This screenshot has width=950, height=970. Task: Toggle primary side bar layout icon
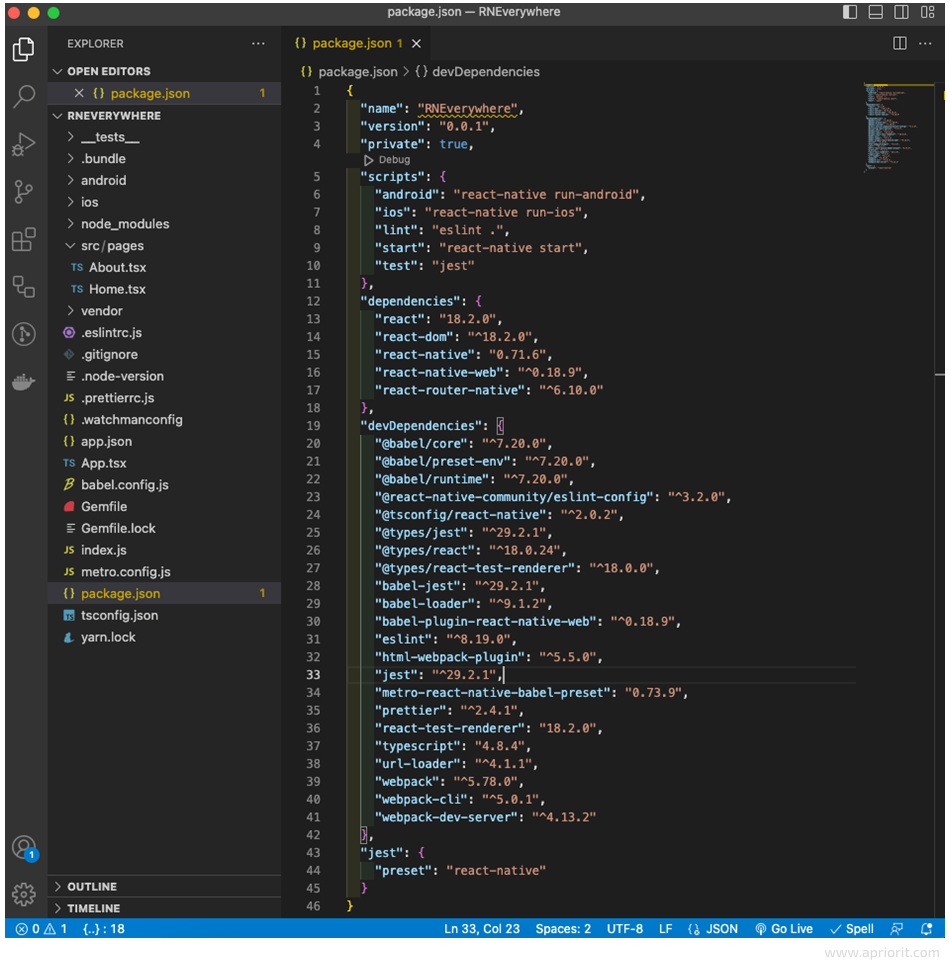coord(850,12)
